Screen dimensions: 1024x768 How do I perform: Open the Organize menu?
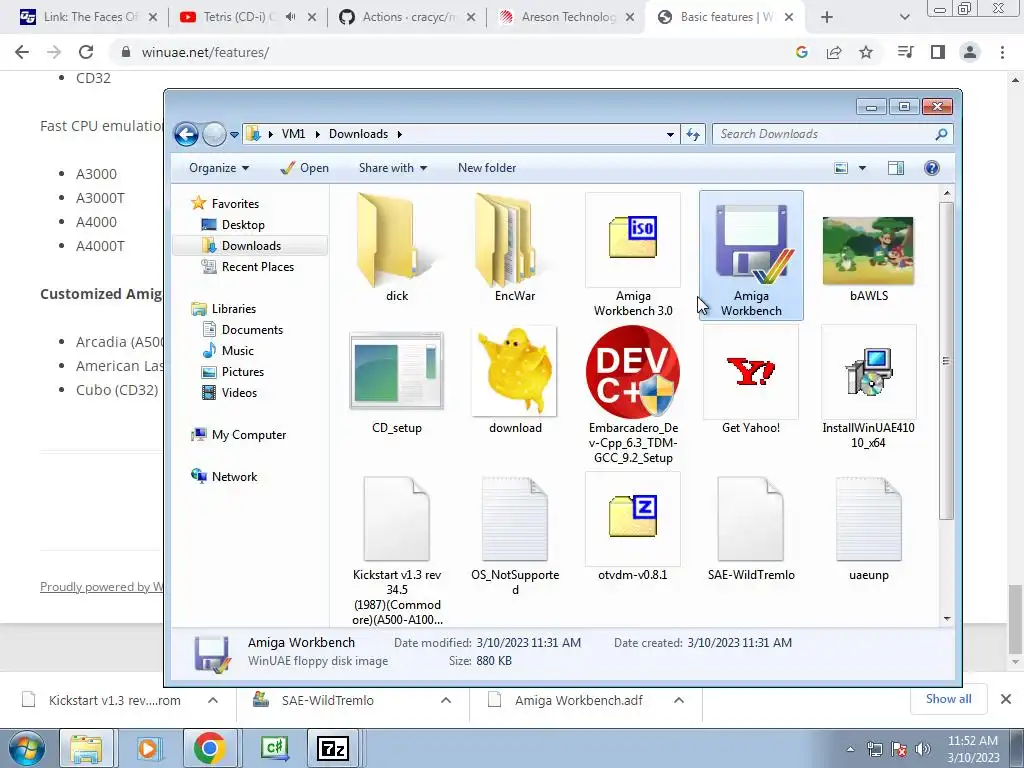(219, 168)
